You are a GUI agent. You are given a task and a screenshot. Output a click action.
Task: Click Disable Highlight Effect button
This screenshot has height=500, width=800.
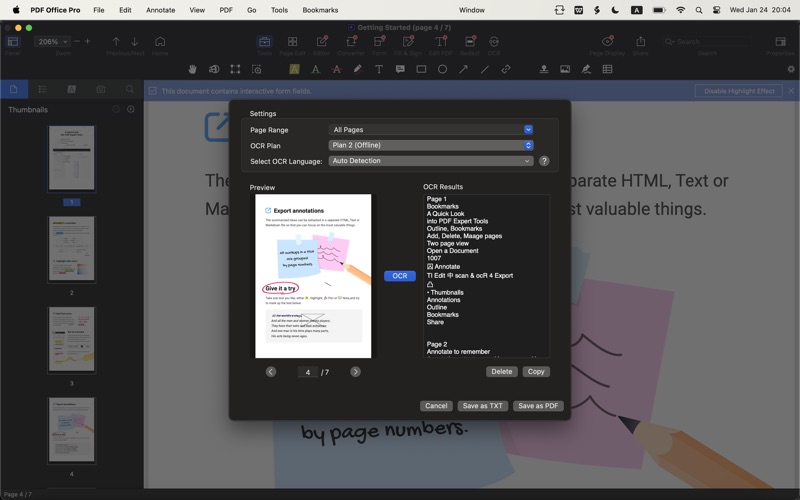[x=739, y=91]
